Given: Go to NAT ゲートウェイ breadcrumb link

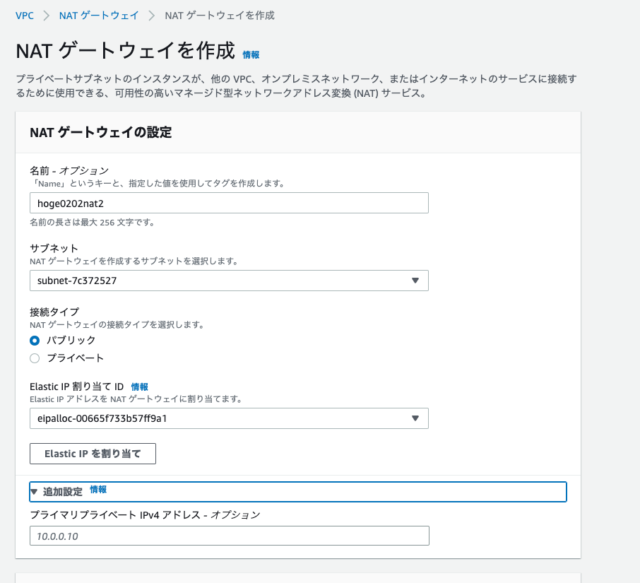Looking at the screenshot, I should pos(99,16).
